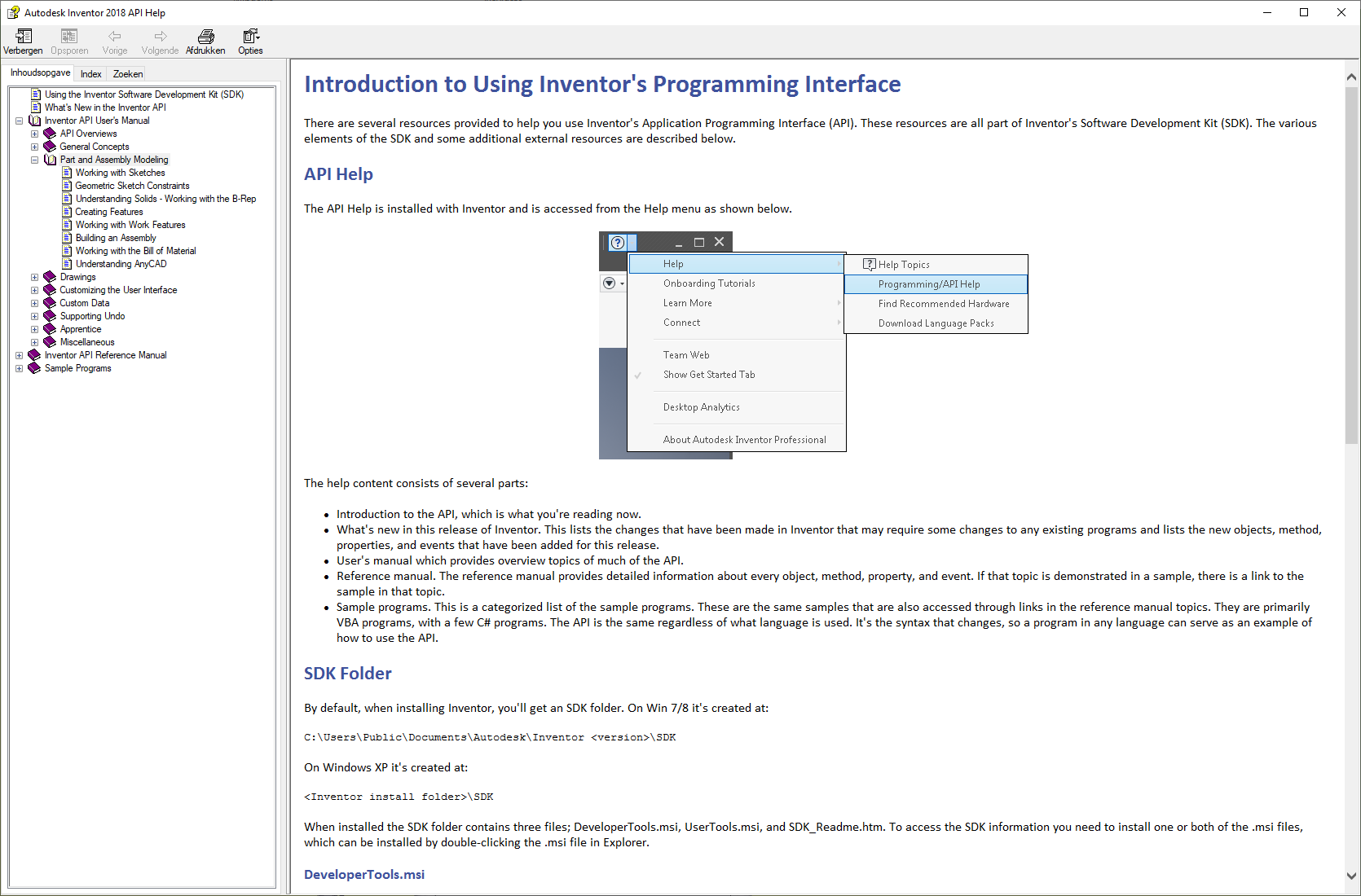Open the DeveloperTools.msi link
The width and height of the screenshot is (1361, 896).
pyautogui.click(x=363, y=874)
